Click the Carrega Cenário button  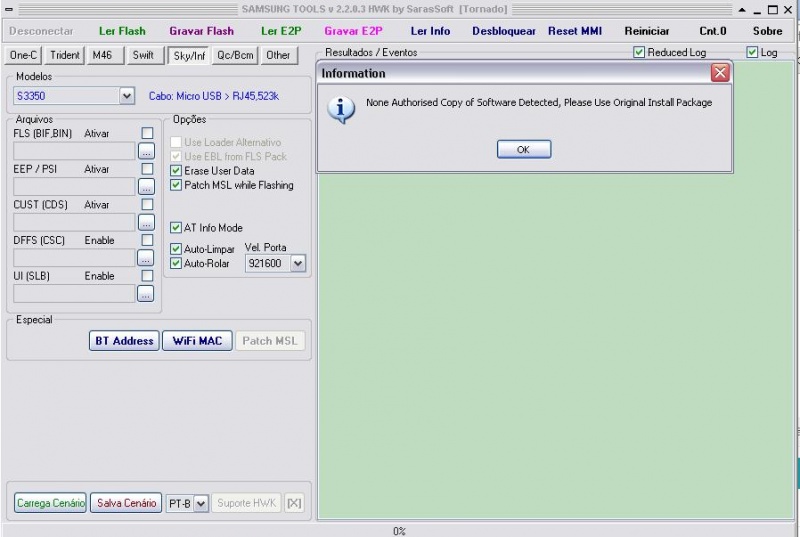click(50, 503)
